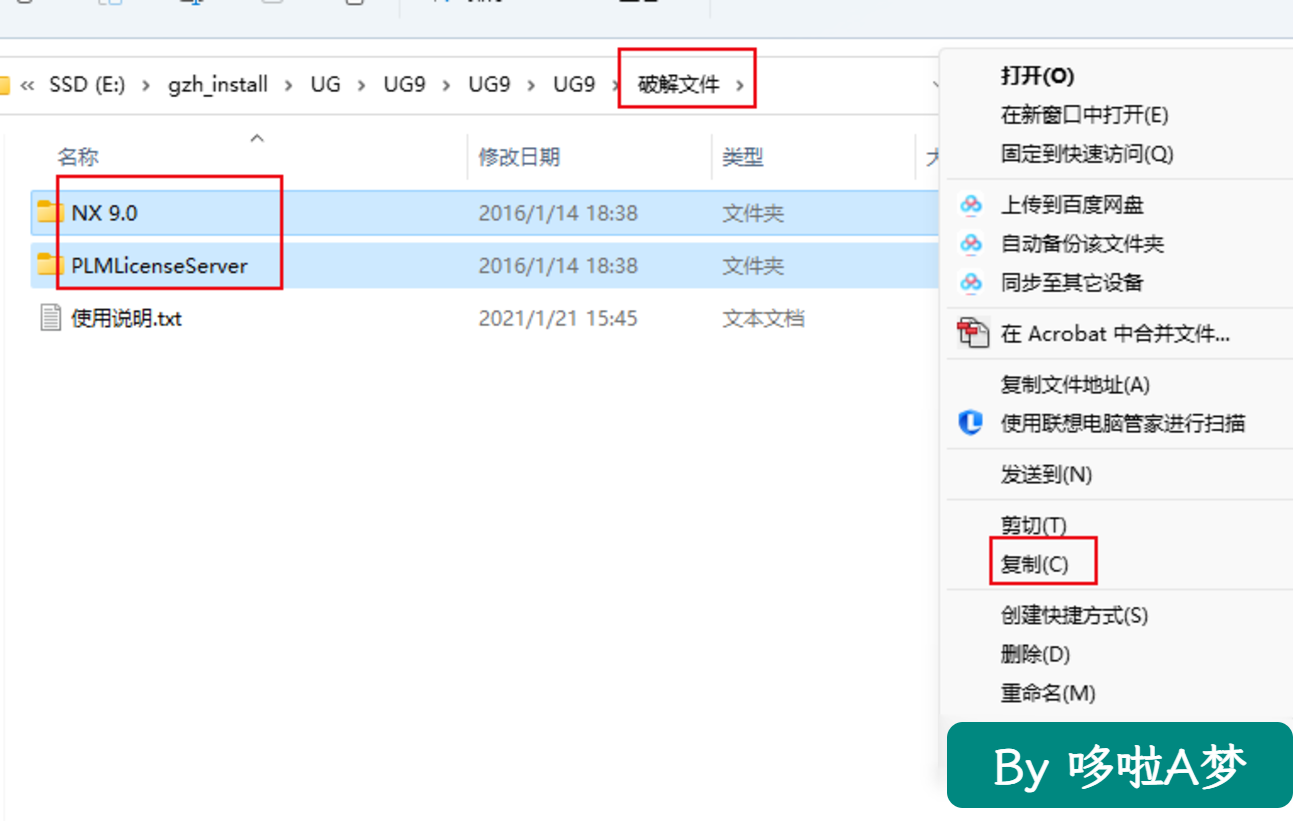Choose 剪切(T) in the context menu
The image size is (1293, 821).
[x=1033, y=525]
